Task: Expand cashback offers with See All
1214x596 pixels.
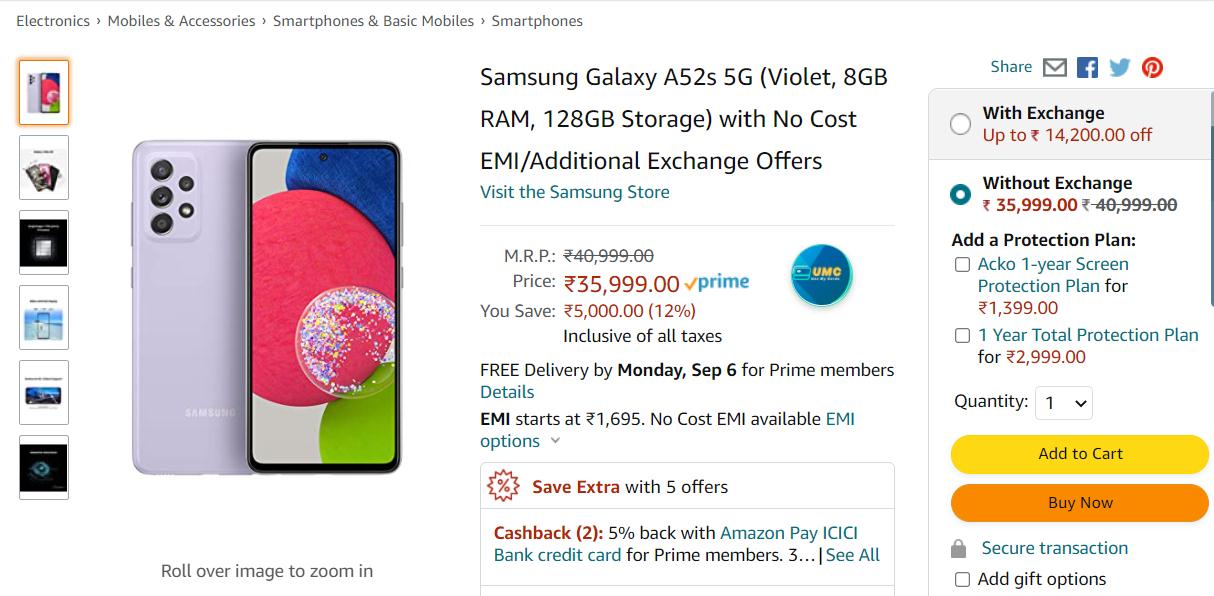Action: [x=853, y=554]
